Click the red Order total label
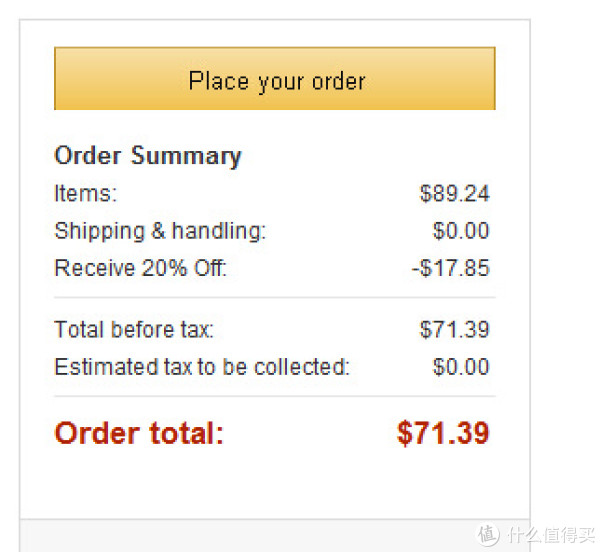This screenshot has width=600, height=552. coord(139,433)
